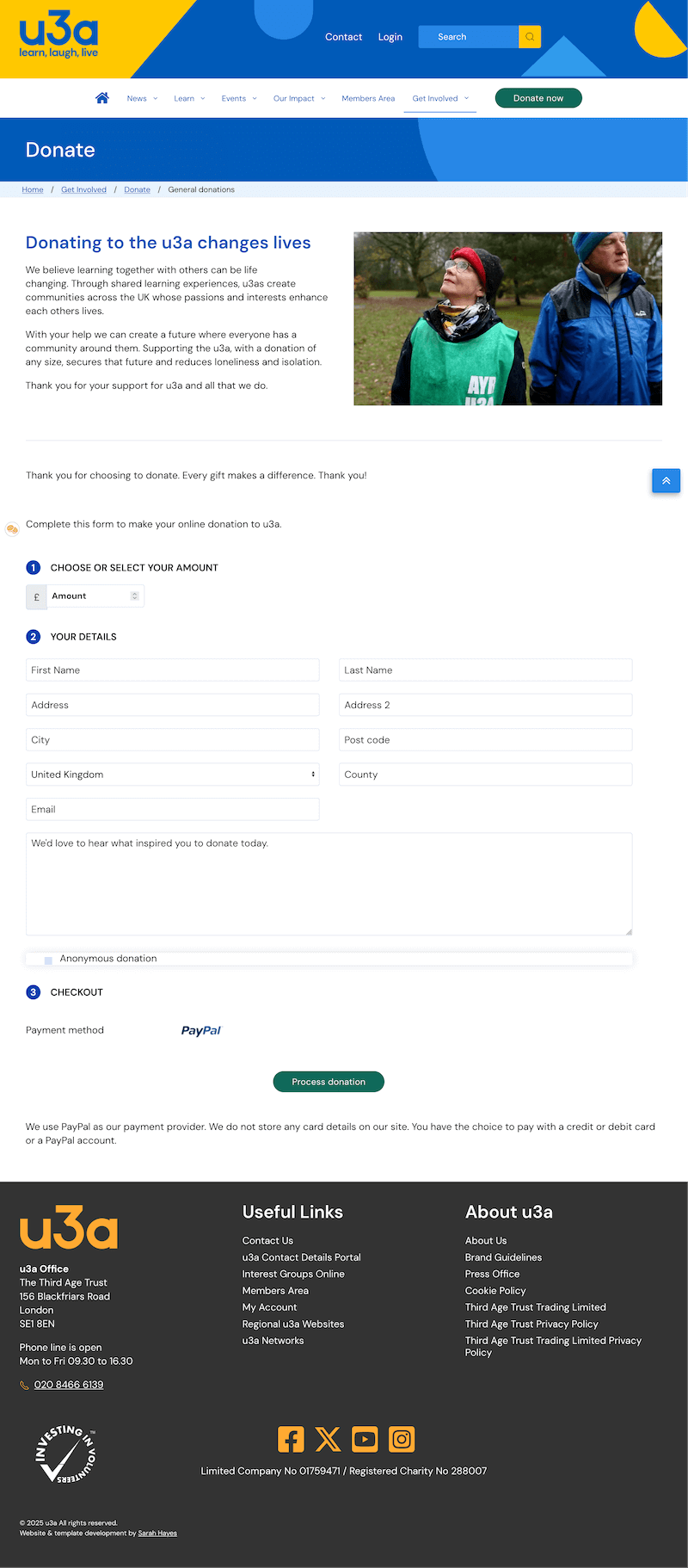This screenshot has width=688, height=1568.
Task: Open the Members Area menu item
Action: coord(368,98)
